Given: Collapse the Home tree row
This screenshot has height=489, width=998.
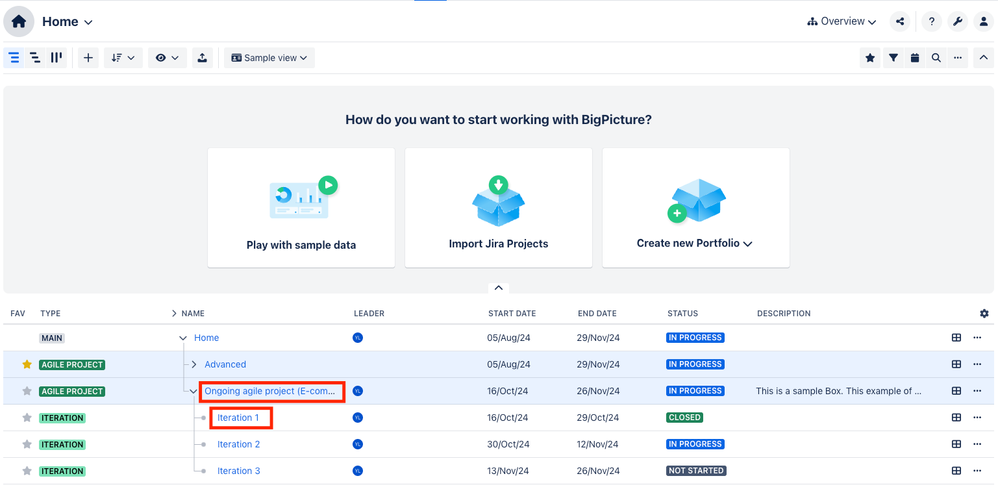Looking at the screenshot, I should tap(183, 338).
